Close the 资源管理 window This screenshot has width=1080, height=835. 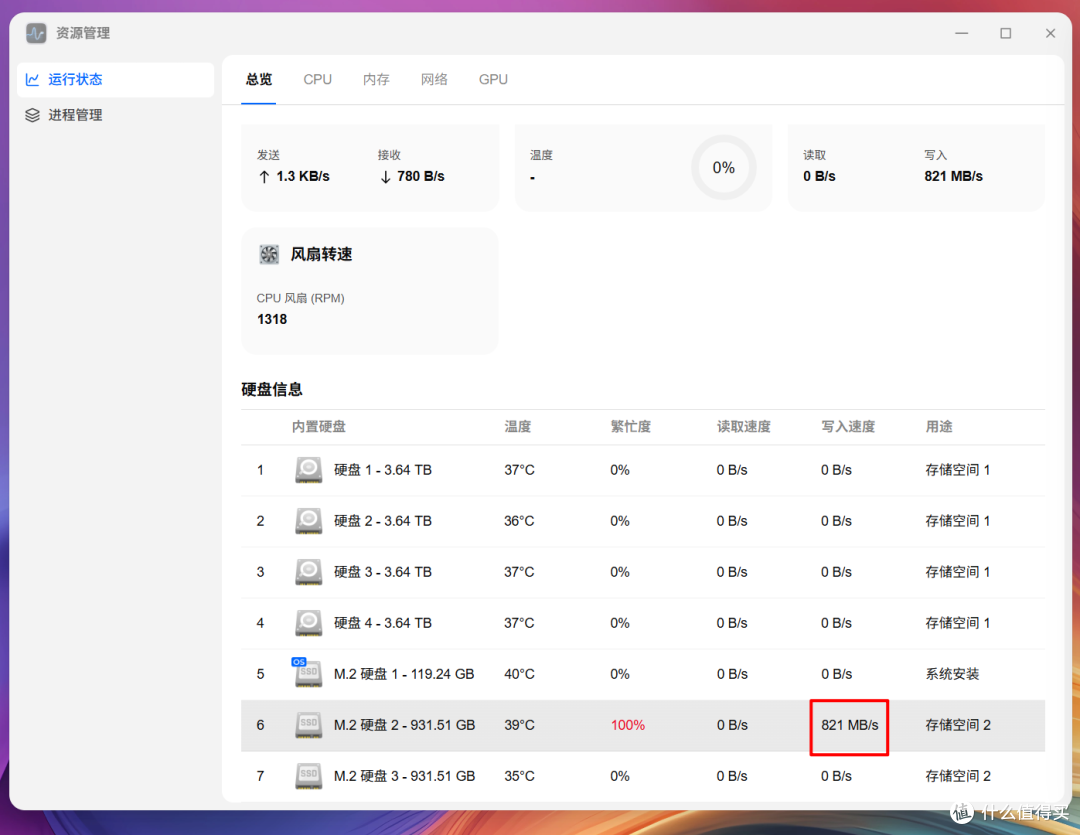click(x=1050, y=33)
